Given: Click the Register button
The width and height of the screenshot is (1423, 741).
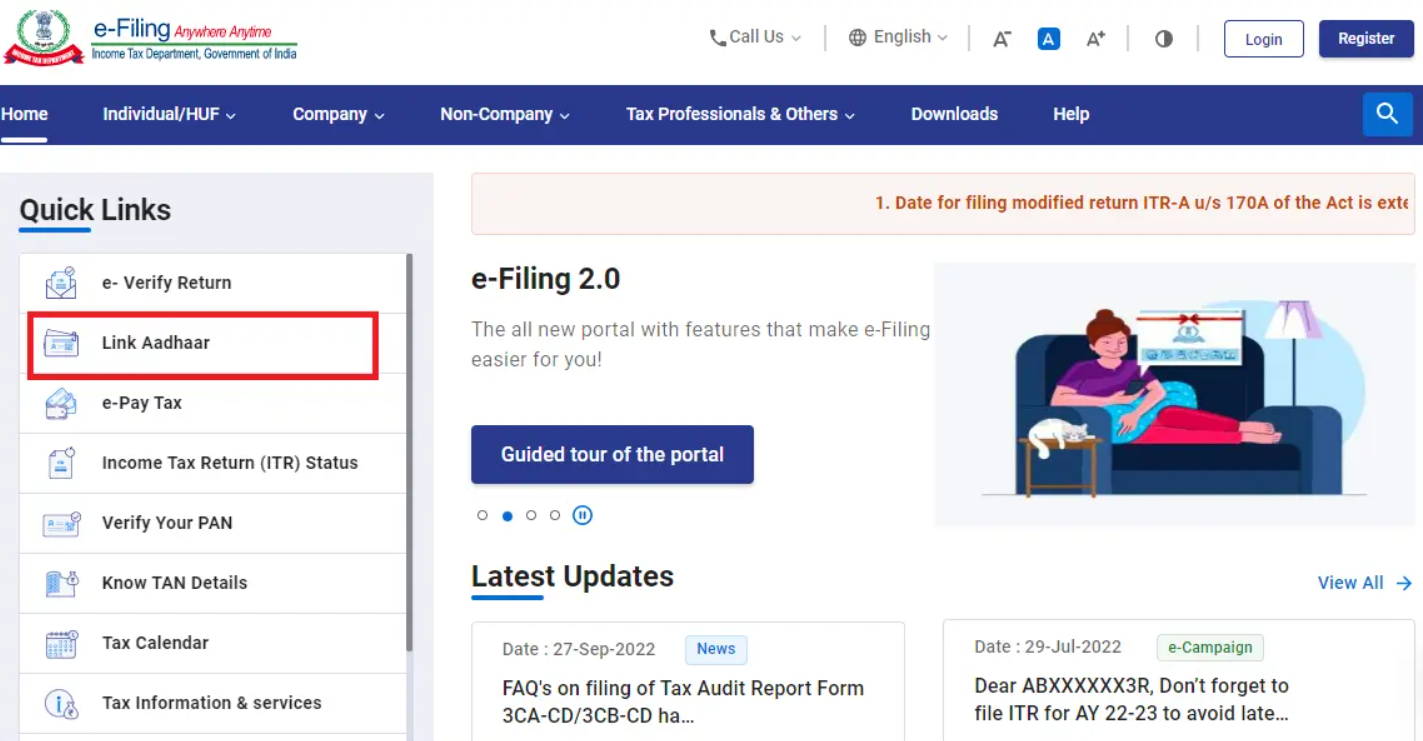Looking at the screenshot, I should [1366, 39].
